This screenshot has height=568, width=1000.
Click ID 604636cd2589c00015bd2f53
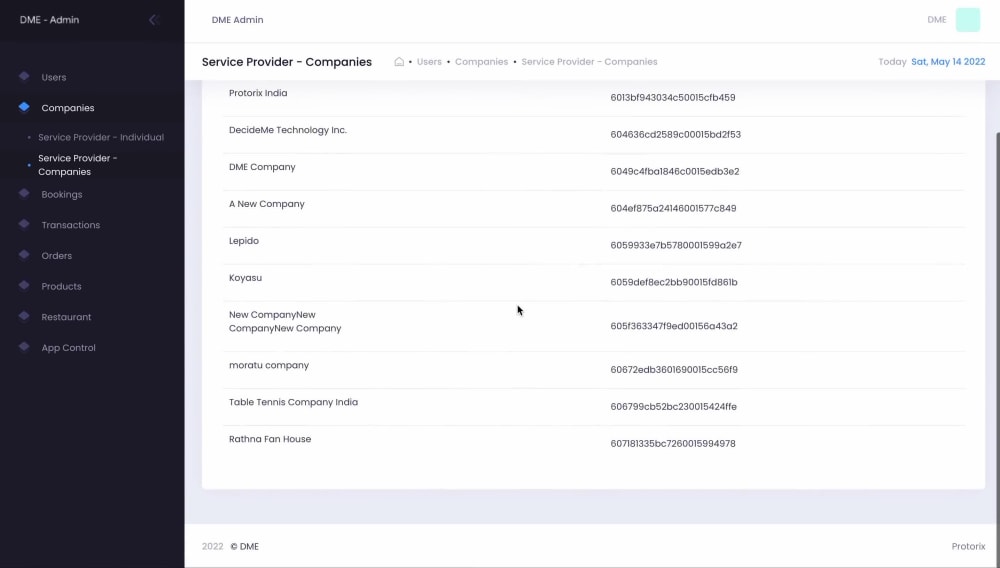click(x=675, y=135)
